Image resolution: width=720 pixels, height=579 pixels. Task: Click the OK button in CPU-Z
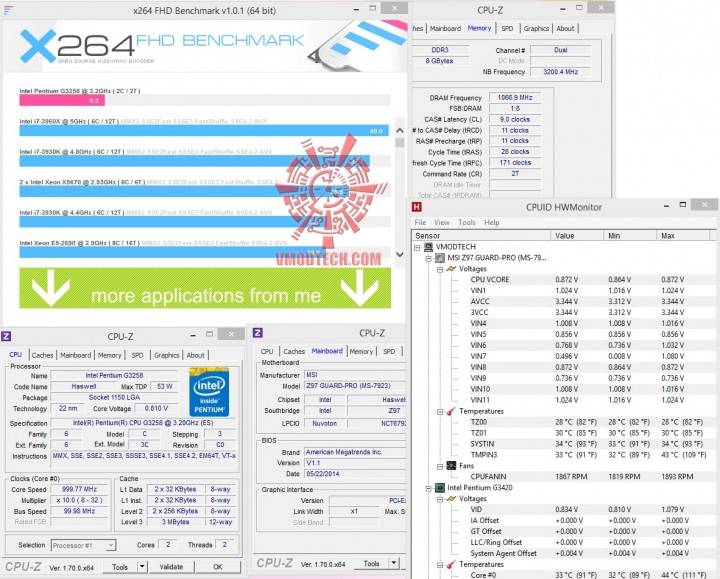click(x=218, y=567)
